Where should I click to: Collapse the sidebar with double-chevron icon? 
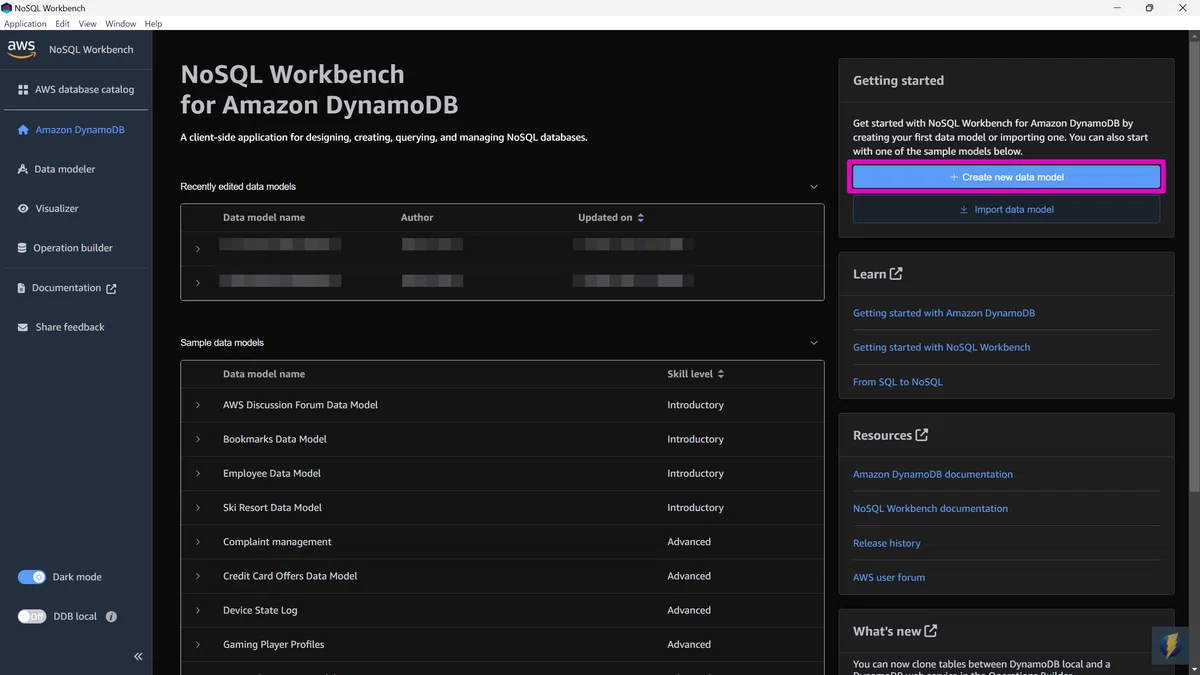[138, 657]
